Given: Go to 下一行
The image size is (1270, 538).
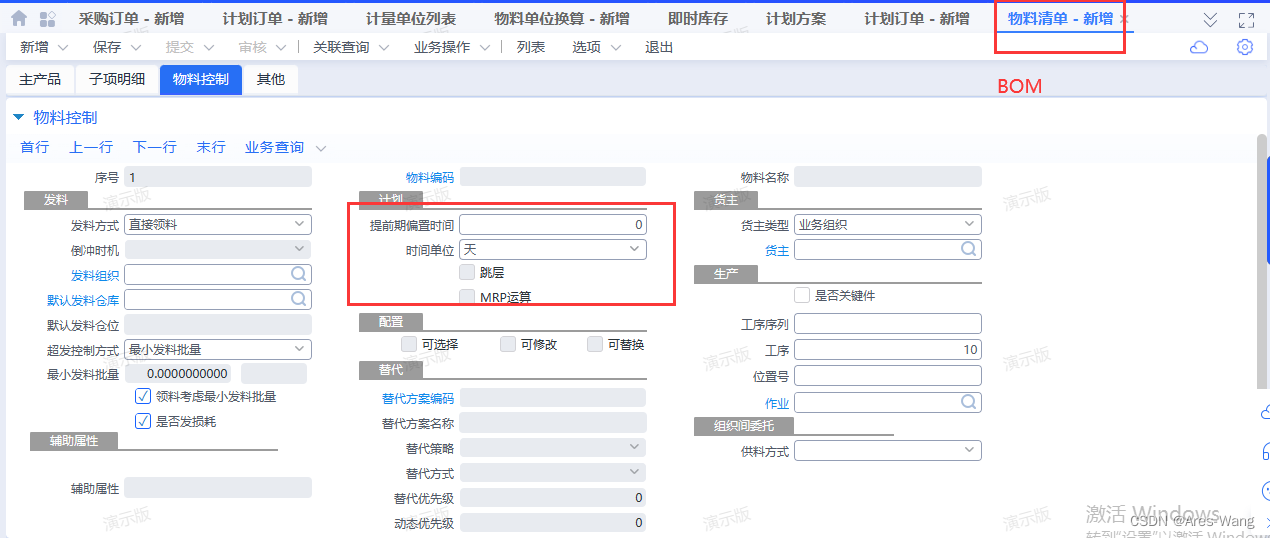Looking at the screenshot, I should coord(154,147).
